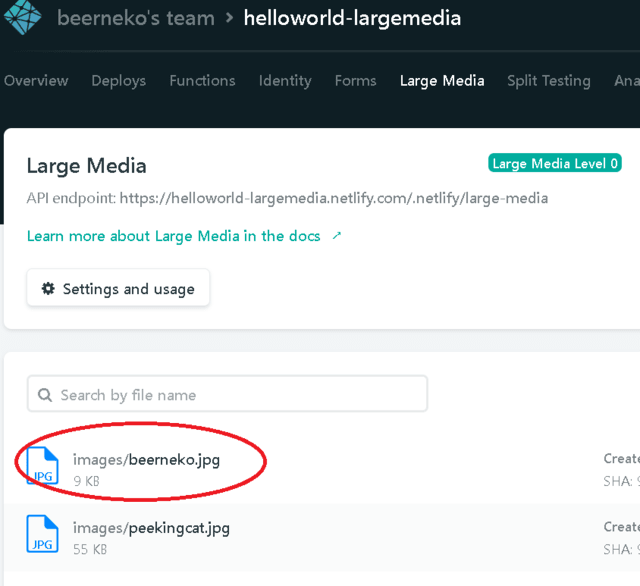
Task: Click the Large Media Level 0 badge
Action: (x=555, y=163)
